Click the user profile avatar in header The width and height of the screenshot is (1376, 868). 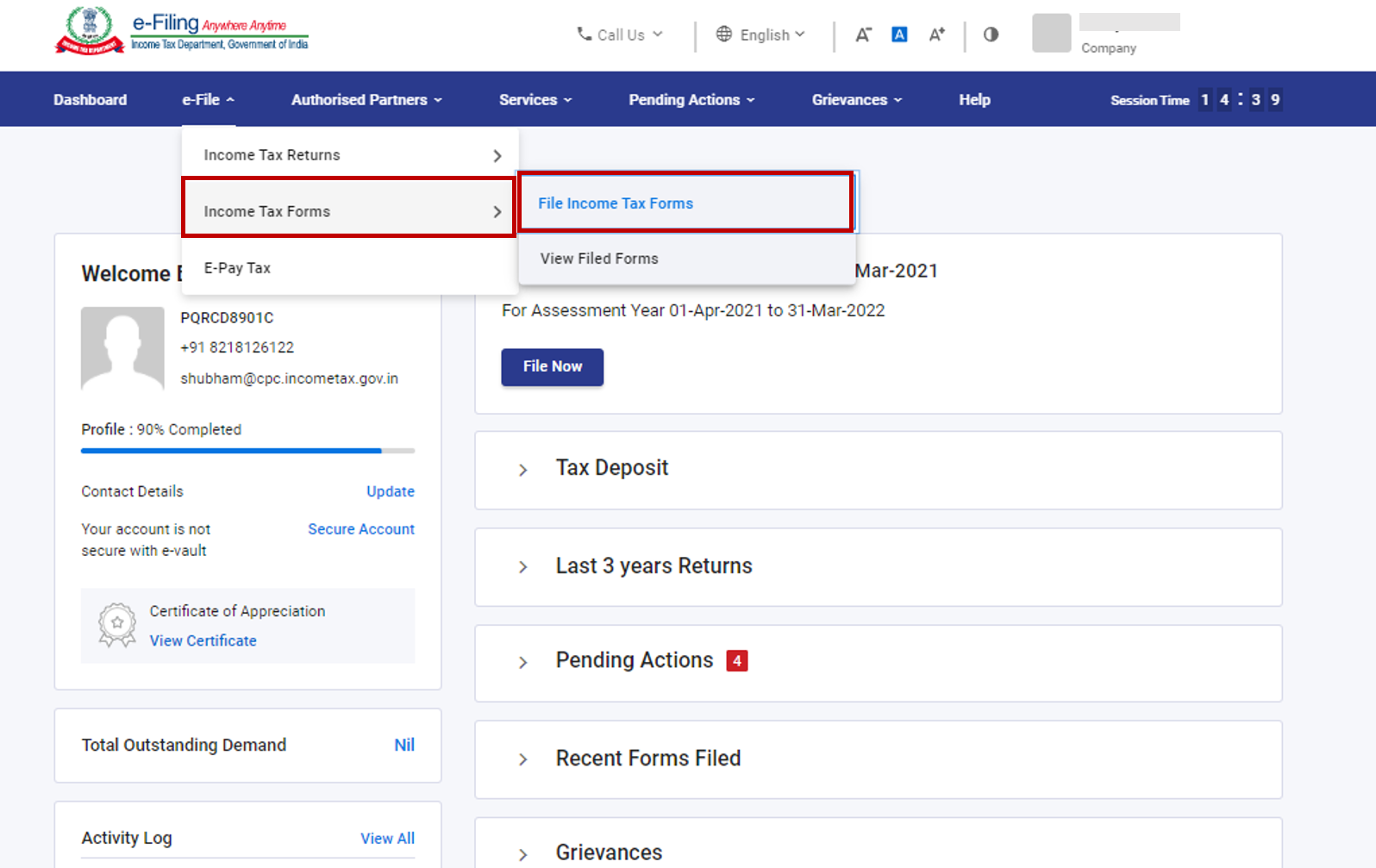tap(1051, 34)
